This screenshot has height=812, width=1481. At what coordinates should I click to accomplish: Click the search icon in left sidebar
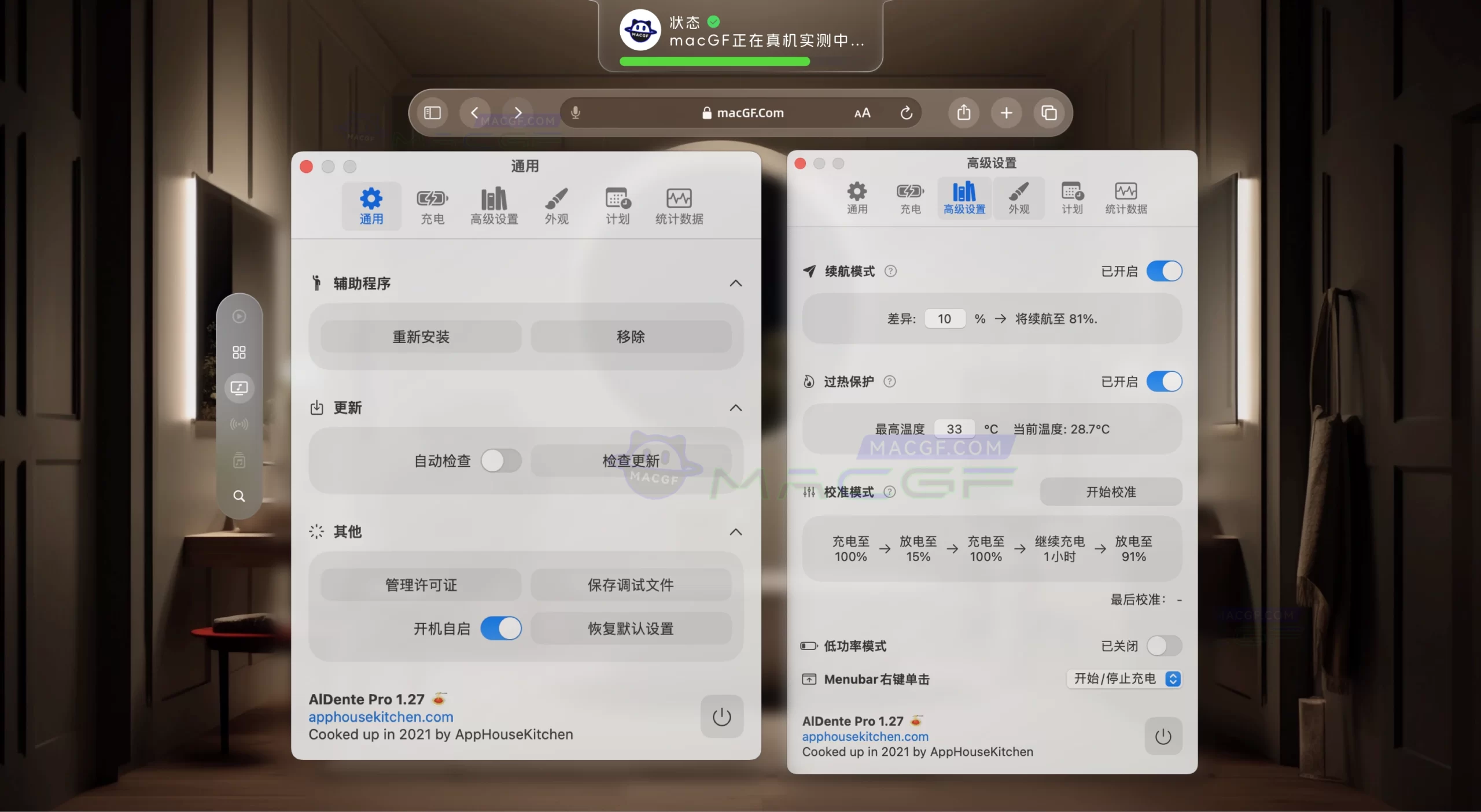click(239, 496)
